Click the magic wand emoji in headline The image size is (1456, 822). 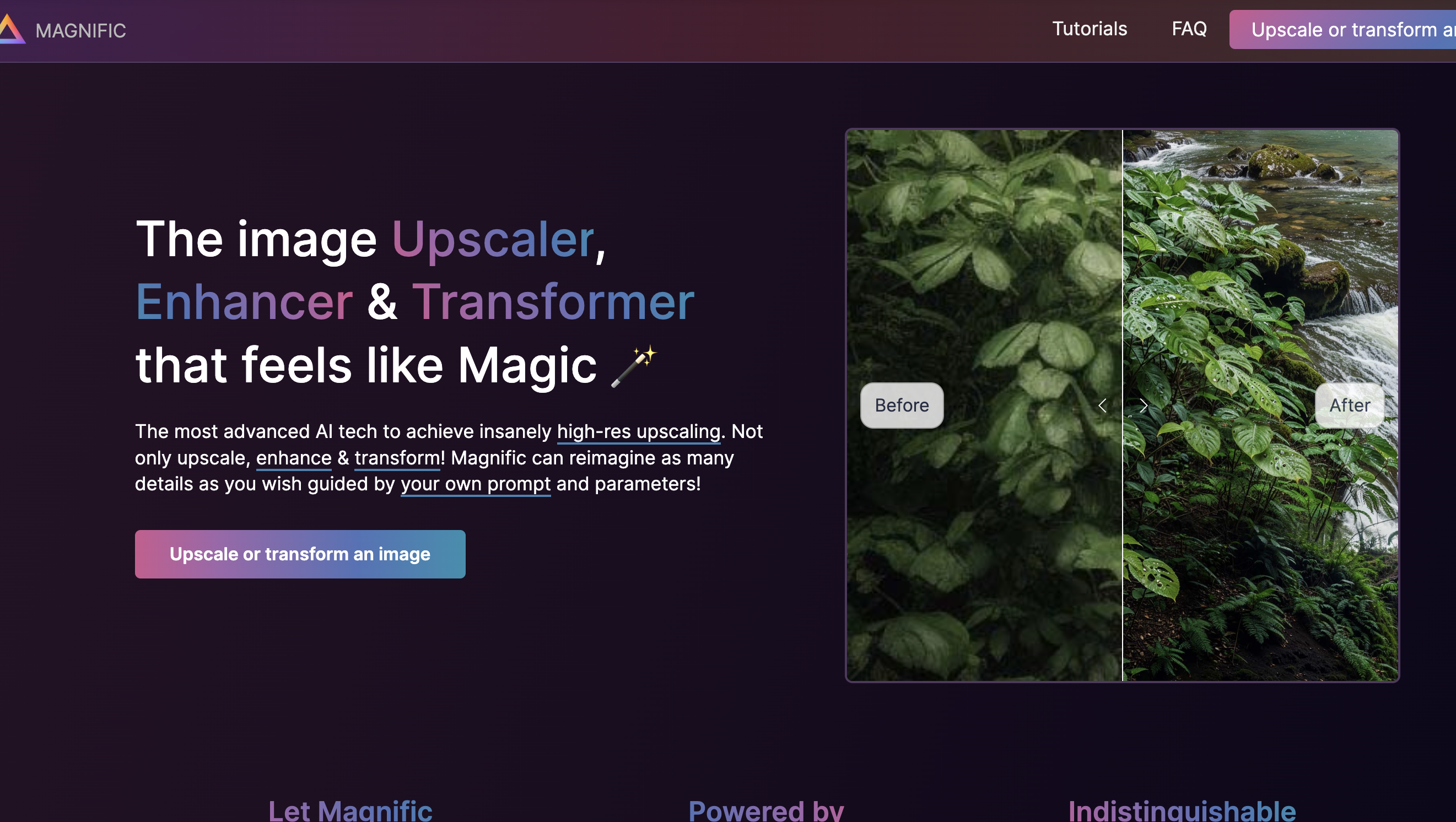[634, 366]
